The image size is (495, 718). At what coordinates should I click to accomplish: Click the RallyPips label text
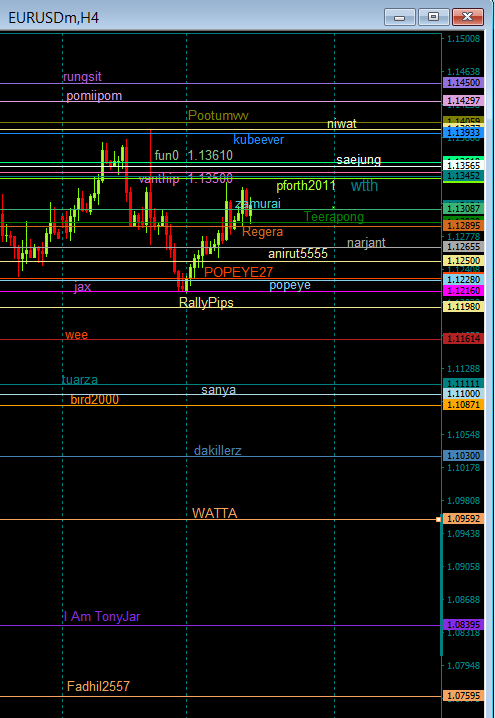click(x=206, y=303)
